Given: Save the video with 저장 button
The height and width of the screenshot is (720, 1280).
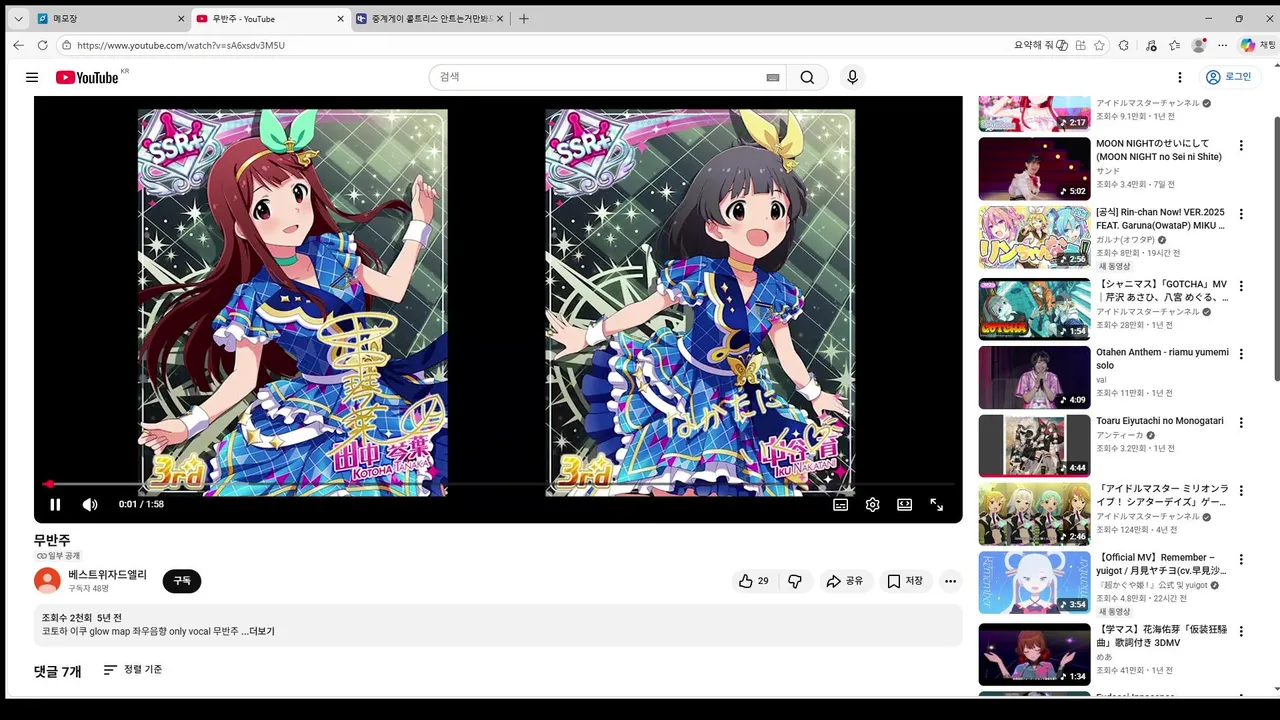Looking at the screenshot, I should pos(906,581).
